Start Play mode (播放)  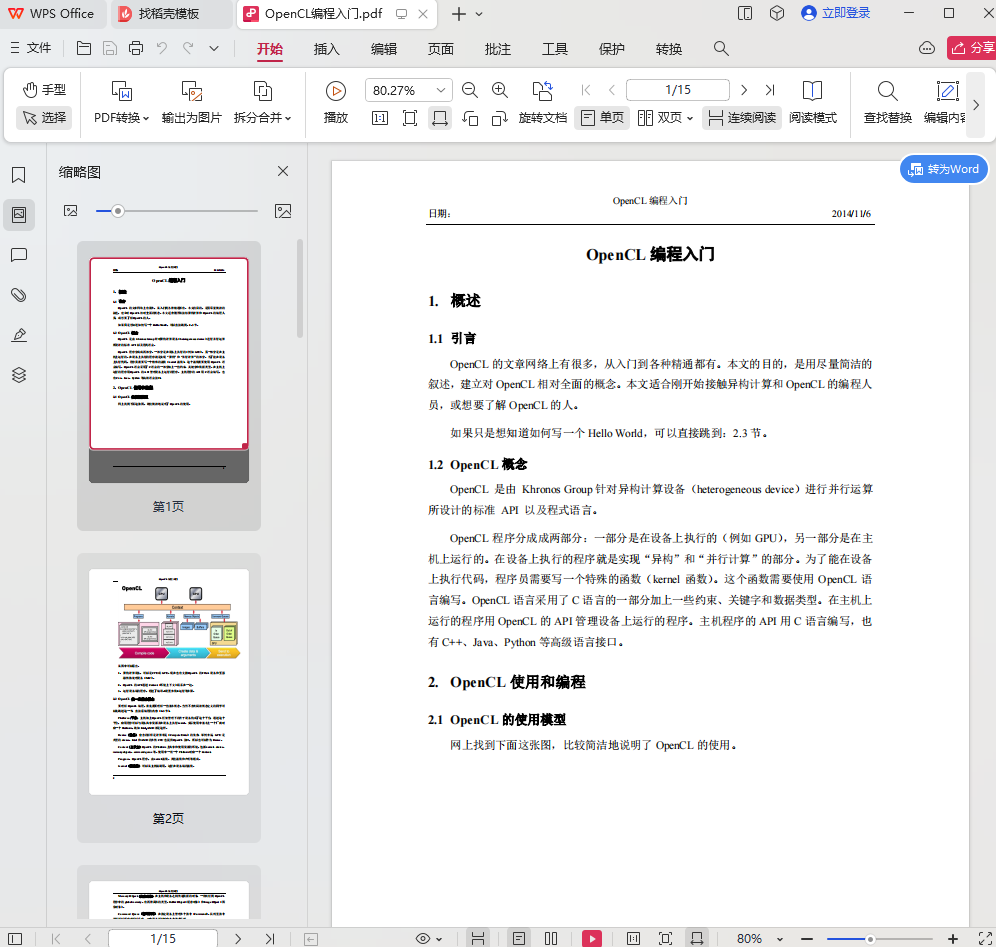click(x=335, y=103)
